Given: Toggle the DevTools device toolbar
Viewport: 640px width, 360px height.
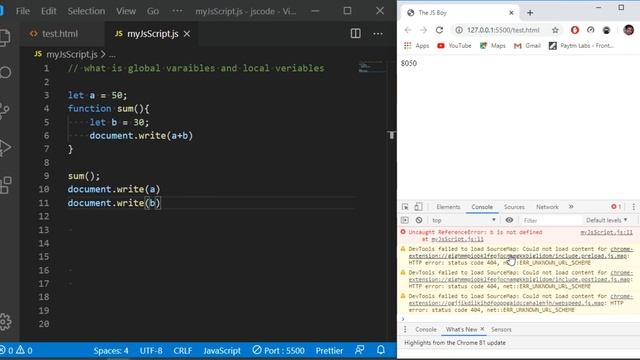Looking at the screenshot, I should pyautogui.click(x=418, y=207).
